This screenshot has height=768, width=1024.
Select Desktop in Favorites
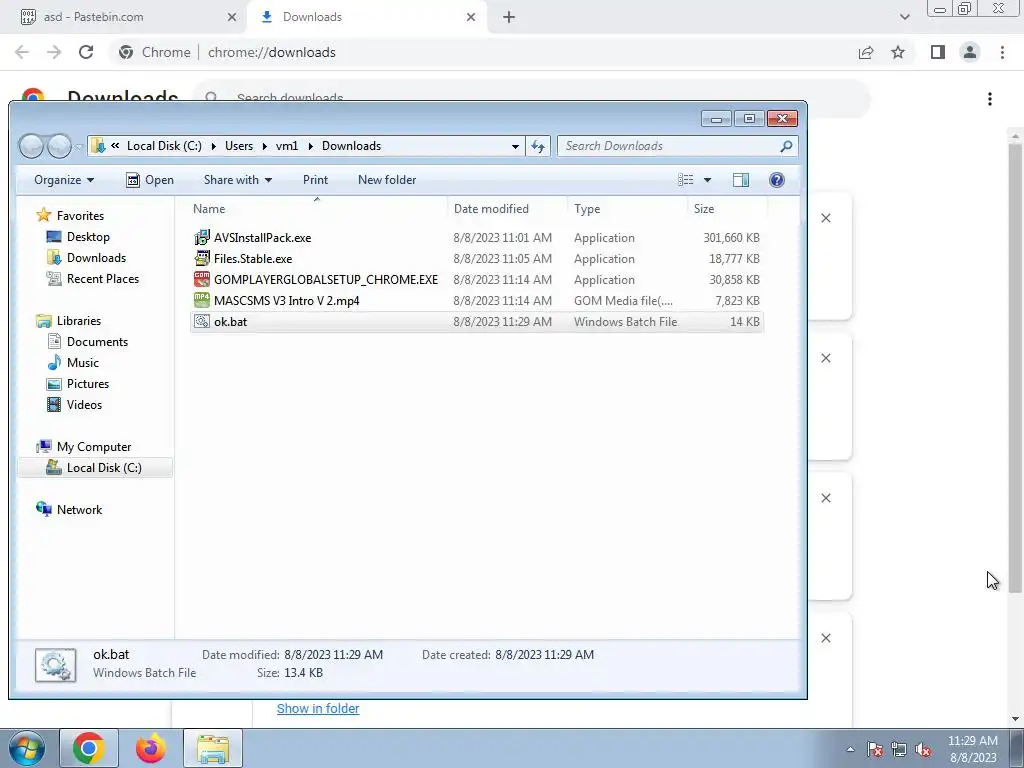[x=78, y=237]
